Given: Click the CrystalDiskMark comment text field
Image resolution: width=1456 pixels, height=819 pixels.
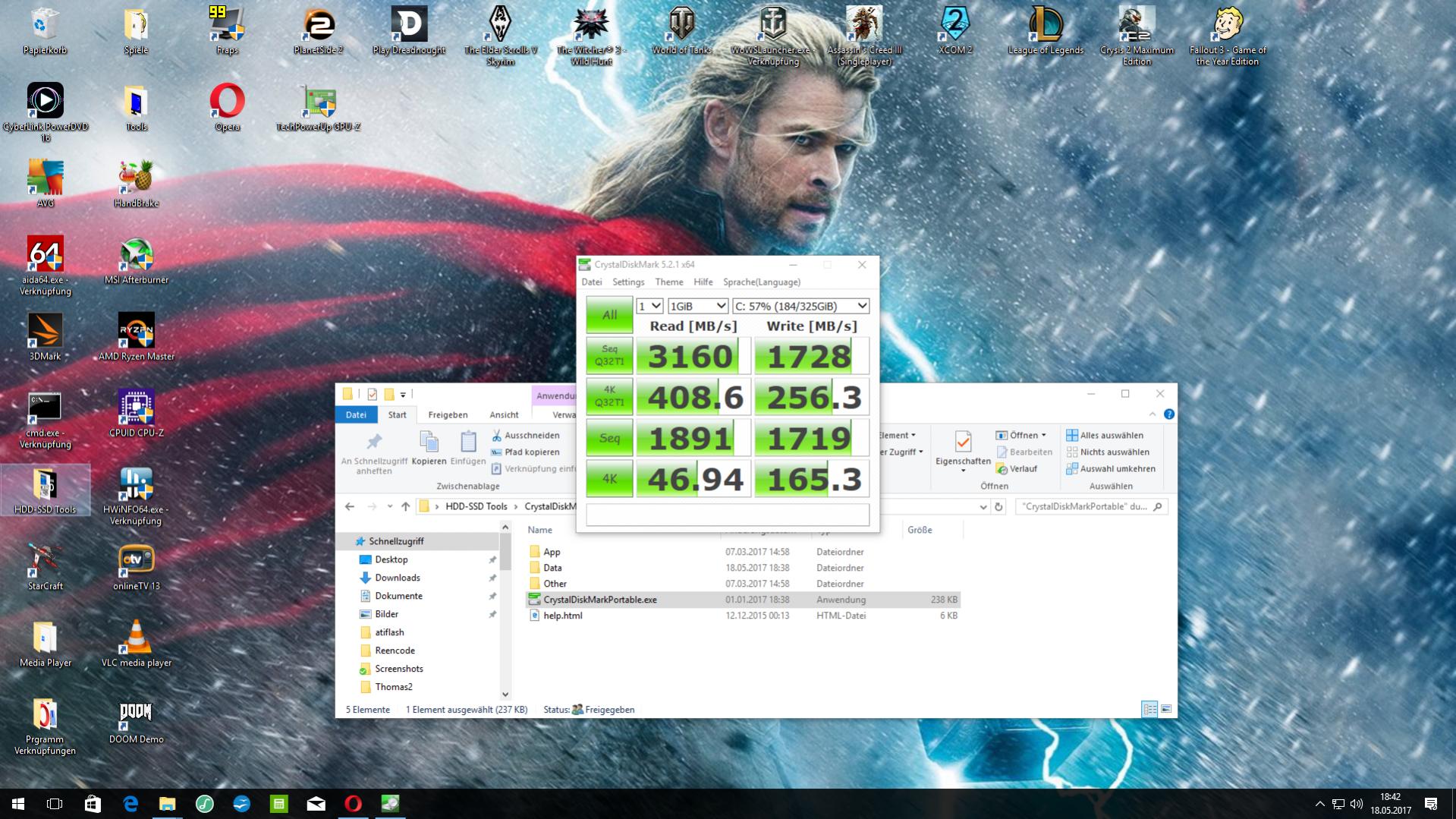Looking at the screenshot, I should [x=728, y=515].
